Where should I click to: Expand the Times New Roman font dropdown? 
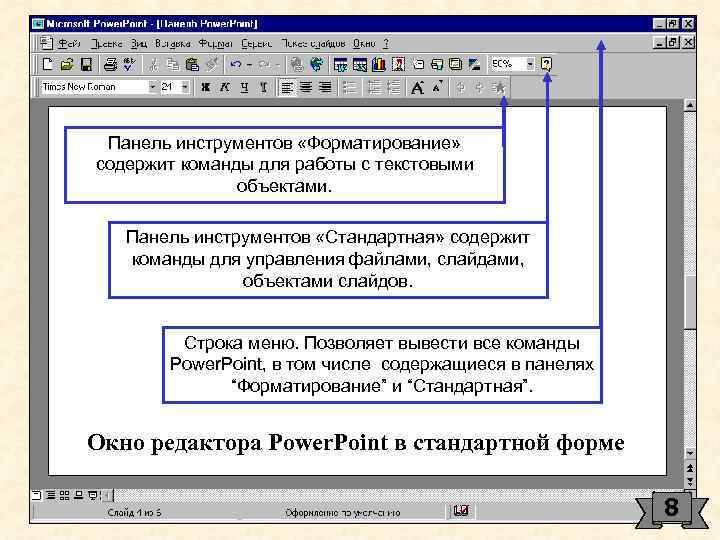[x=152, y=86]
